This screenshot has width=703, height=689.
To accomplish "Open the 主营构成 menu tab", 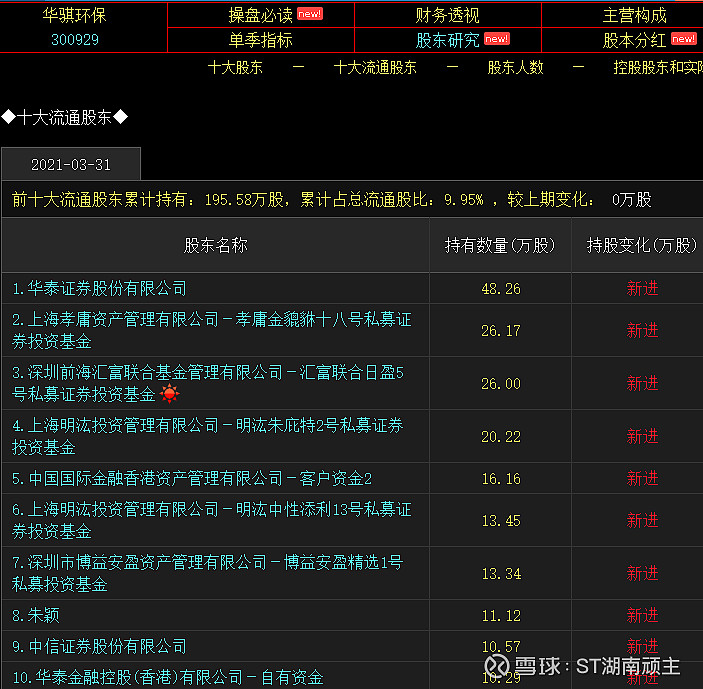I will [634, 15].
